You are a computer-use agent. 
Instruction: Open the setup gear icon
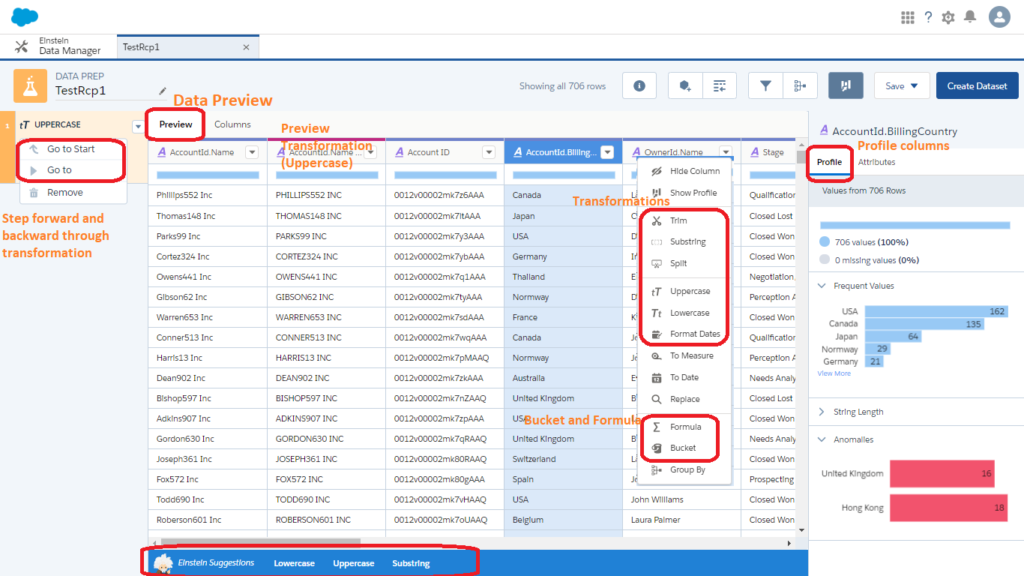(x=948, y=18)
